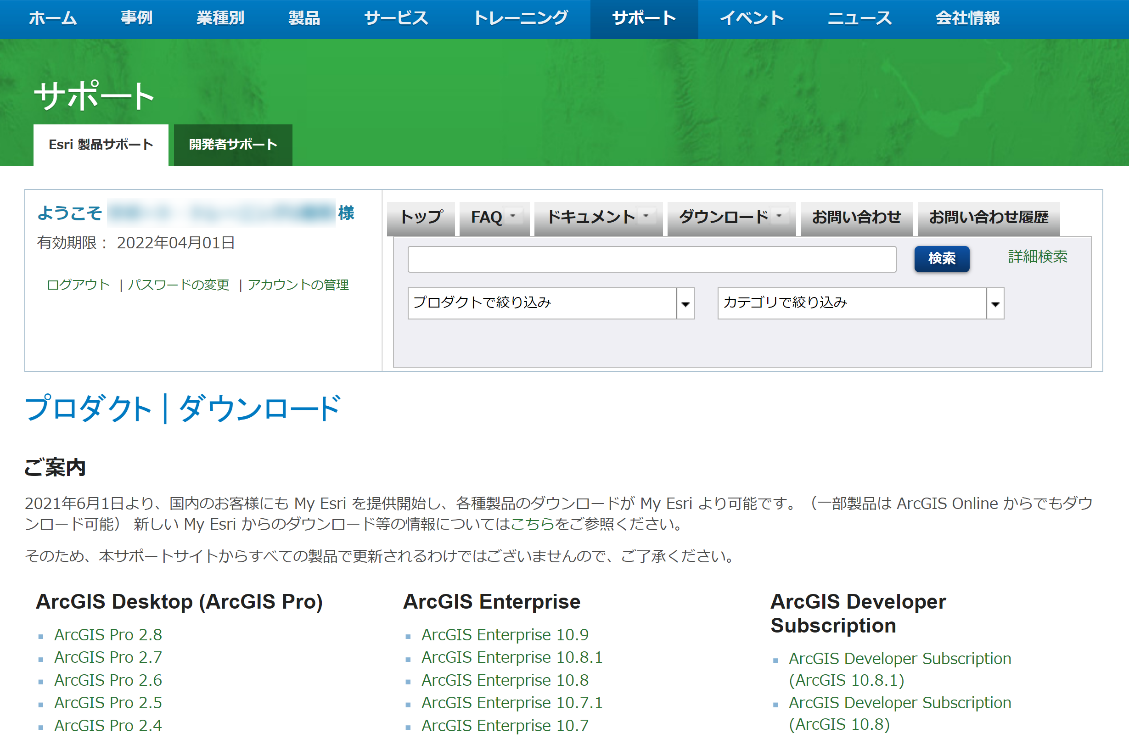Open the ホーム menu item
1129x739 pixels.
click(53, 18)
